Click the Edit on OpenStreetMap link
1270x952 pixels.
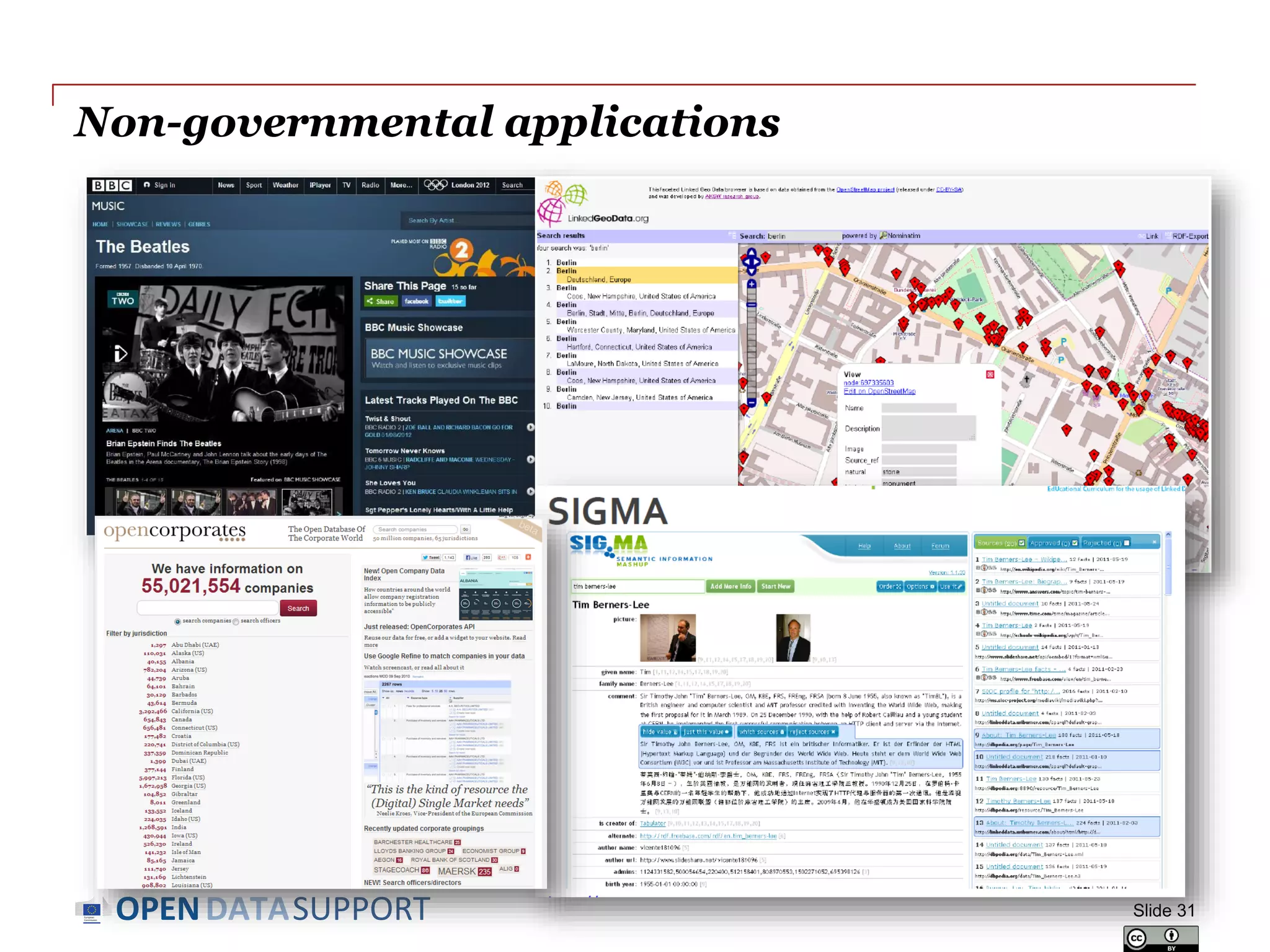tap(879, 391)
